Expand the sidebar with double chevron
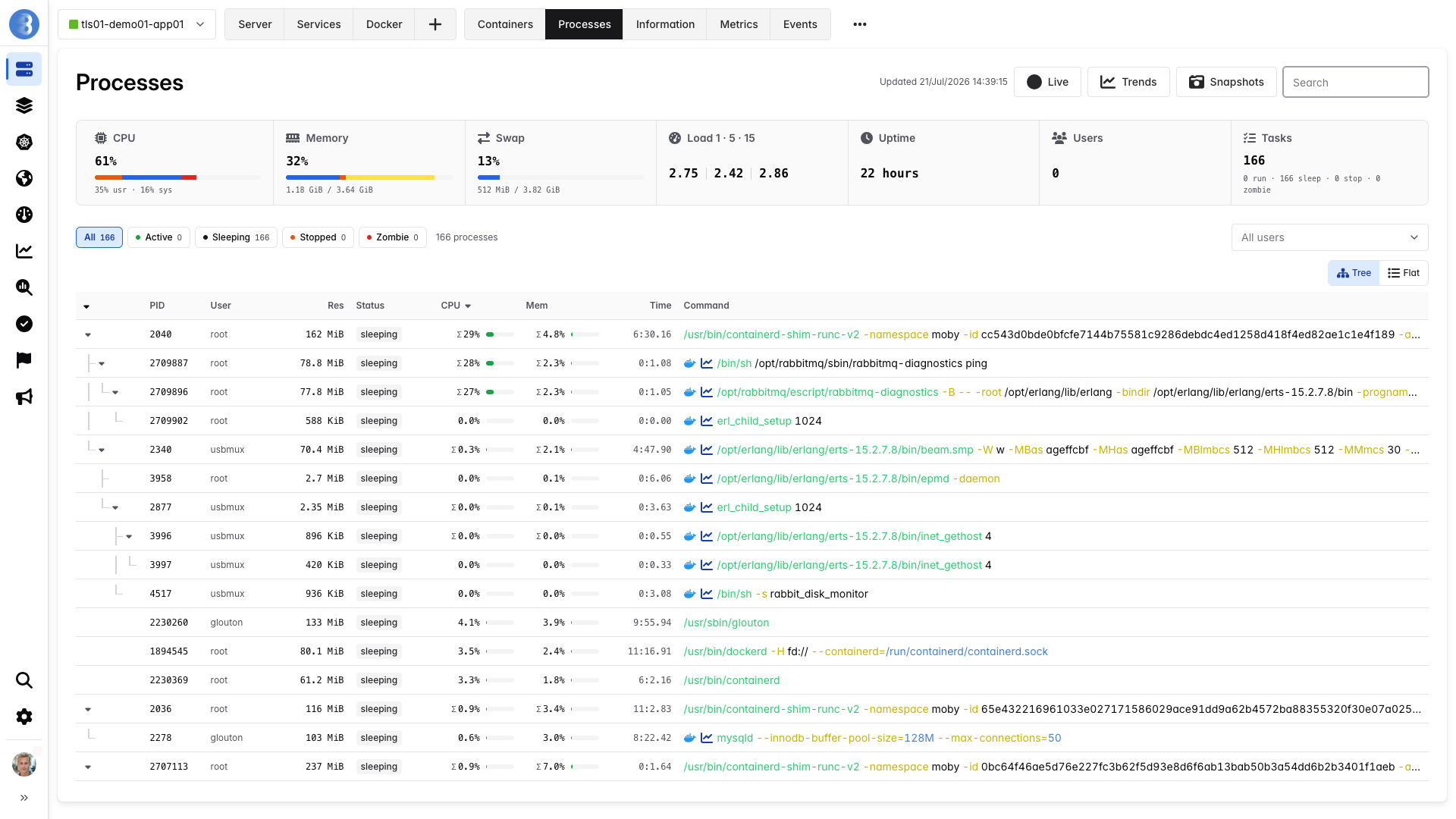The width and height of the screenshot is (1456, 819). tap(24, 798)
